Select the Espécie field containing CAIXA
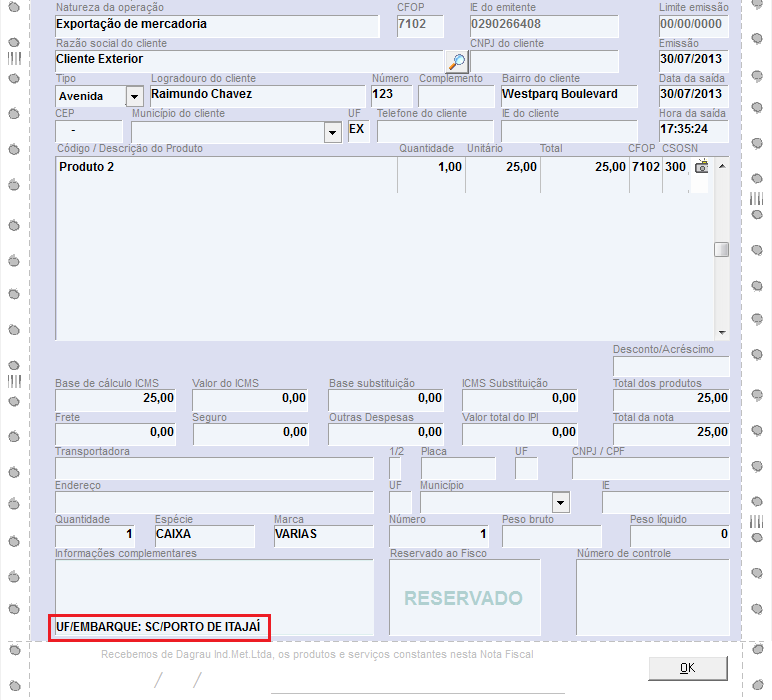The height and width of the screenshot is (700, 772). (x=204, y=535)
